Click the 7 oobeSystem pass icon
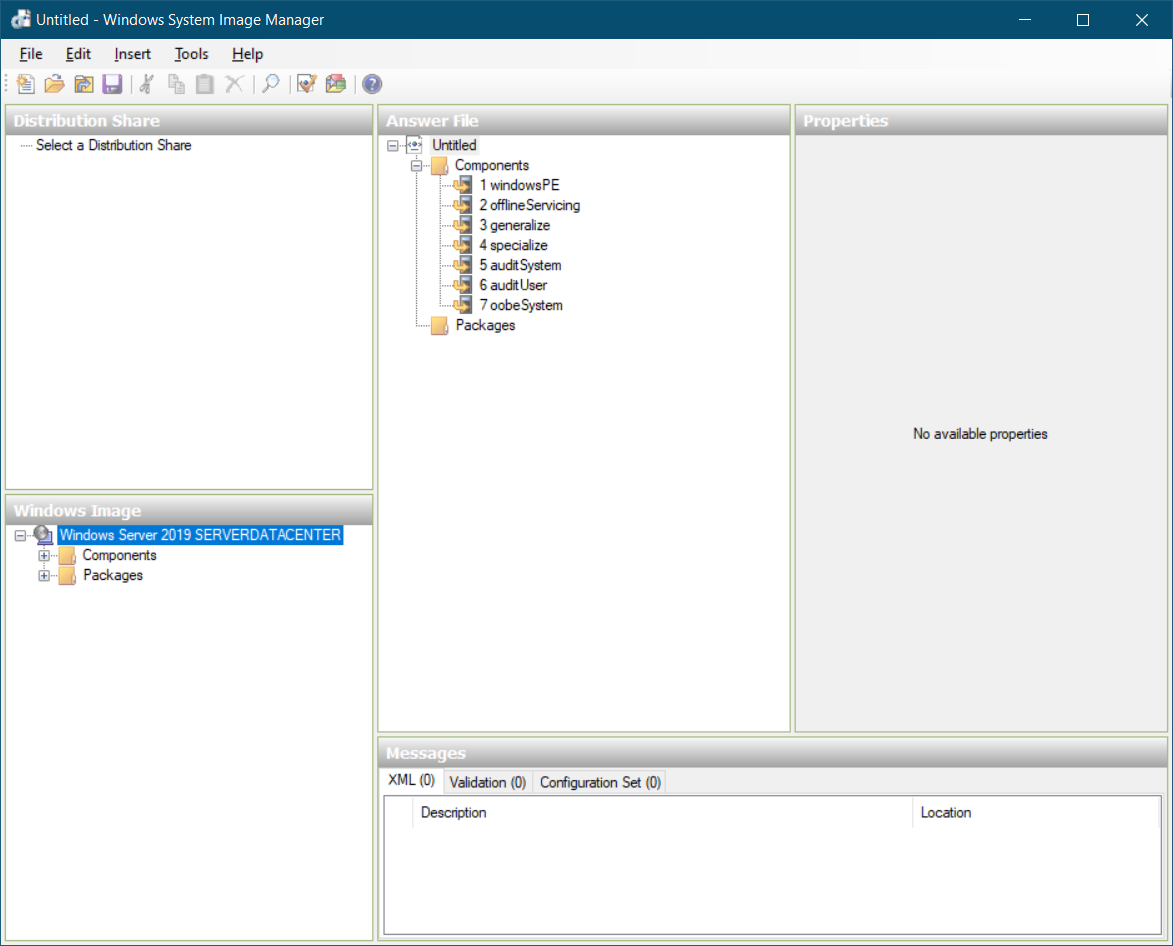The height and width of the screenshot is (946, 1173). (x=463, y=305)
